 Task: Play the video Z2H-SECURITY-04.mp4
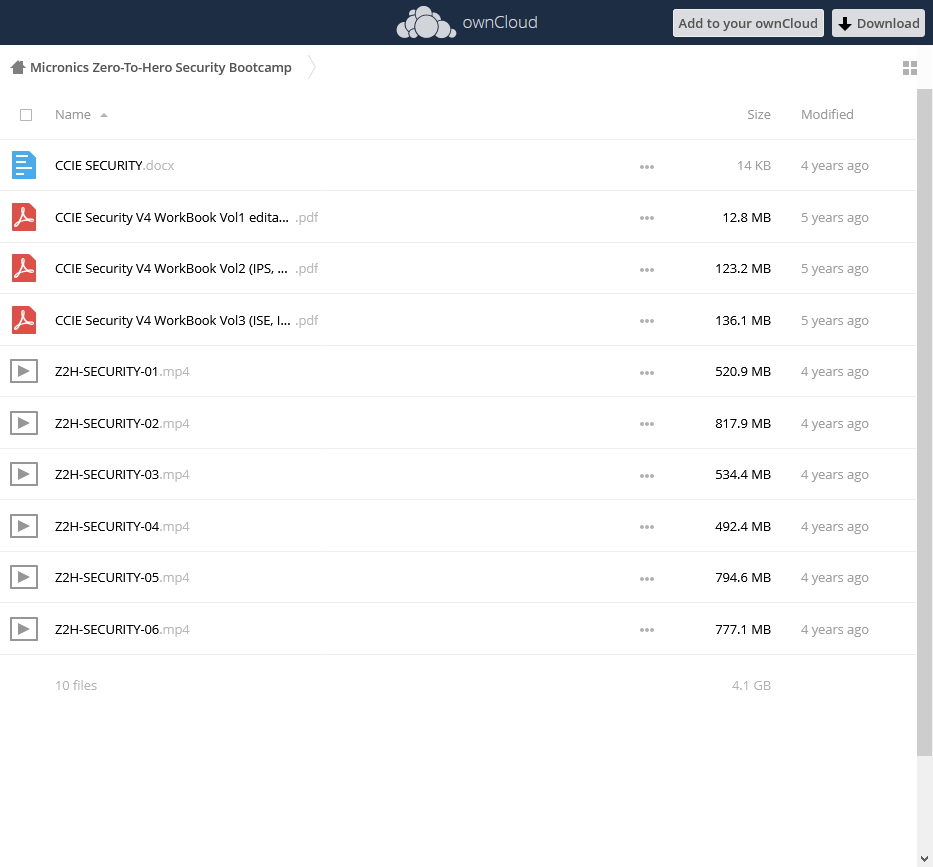(x=122, y=526)
